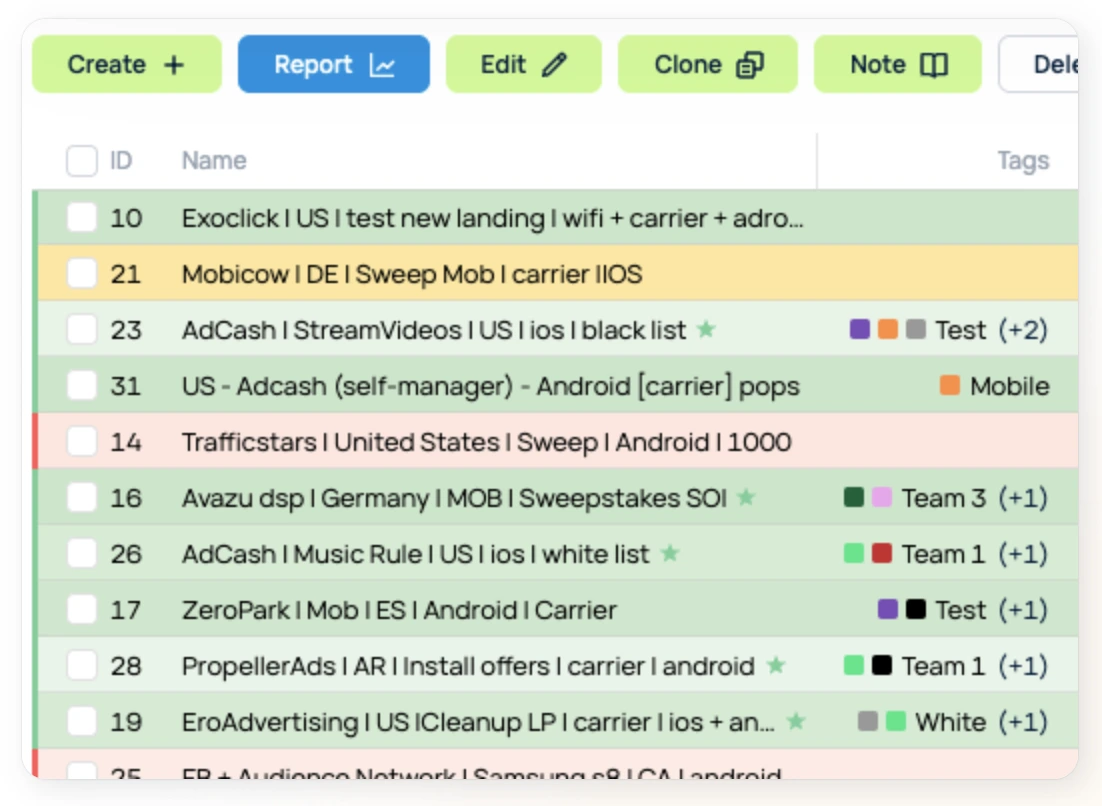This screenshot has height=806, width=1102.
Task: Open campaign 'US - Adcash (self-manager)'
Action: click(x=491, y=386)
